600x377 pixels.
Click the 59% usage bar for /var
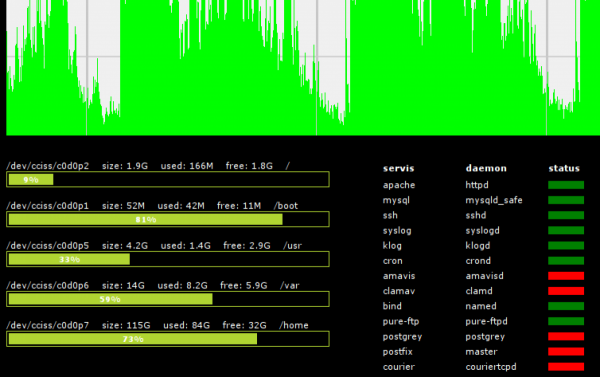tap(168, 299)
